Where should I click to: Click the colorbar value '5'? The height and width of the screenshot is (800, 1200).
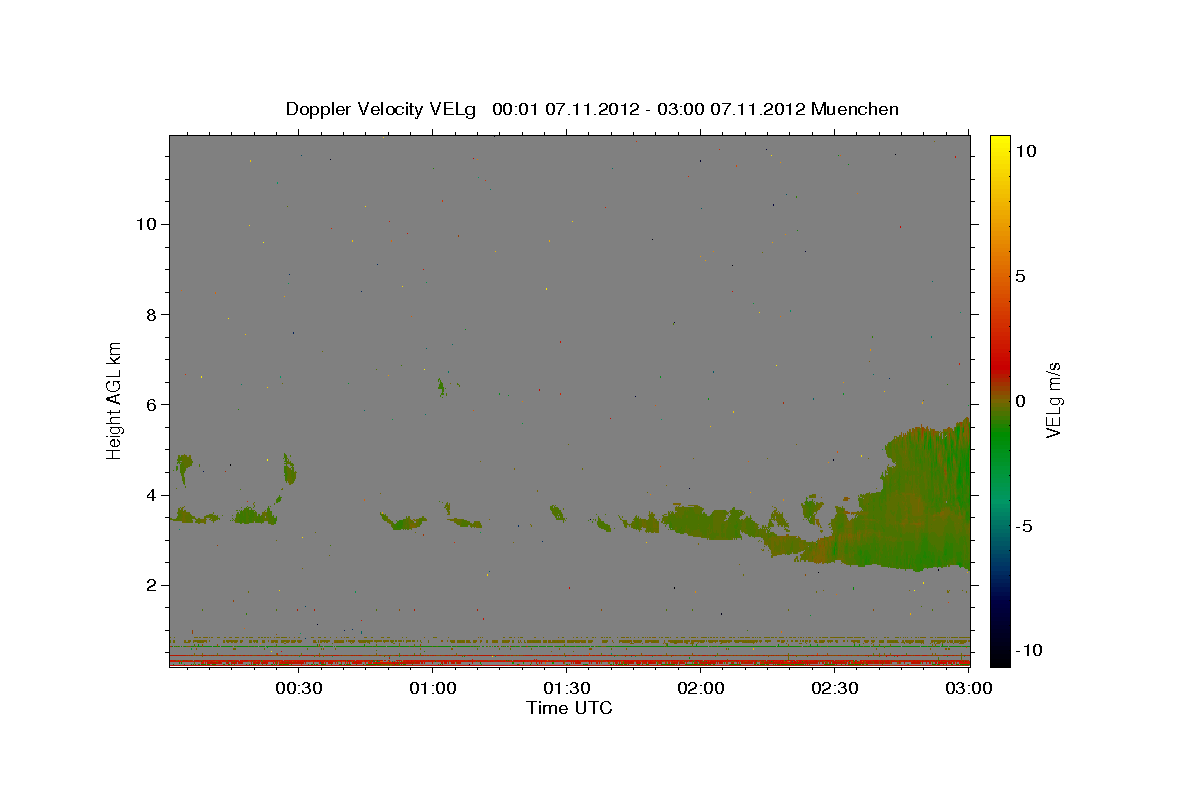coord(1021,276)
